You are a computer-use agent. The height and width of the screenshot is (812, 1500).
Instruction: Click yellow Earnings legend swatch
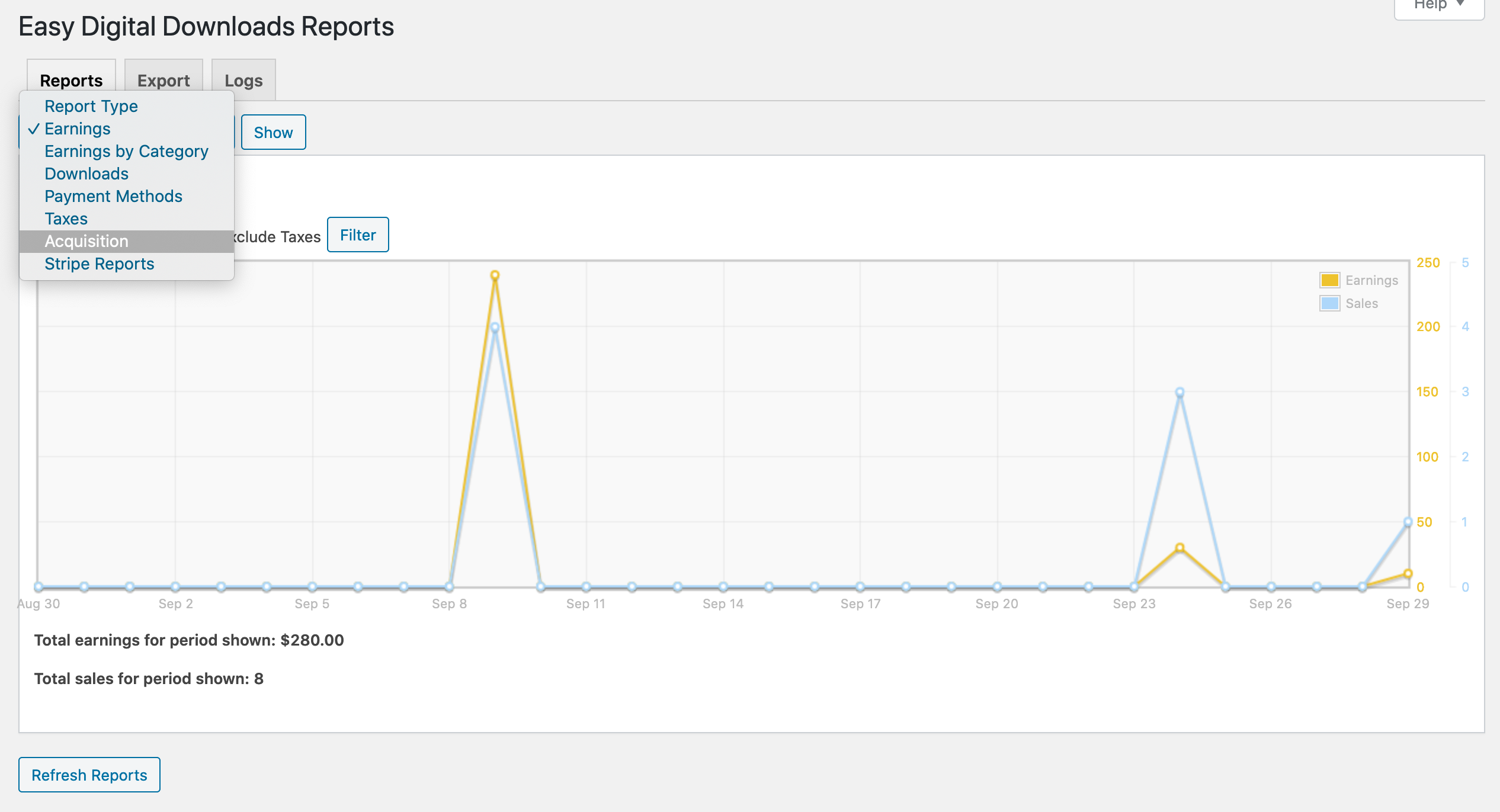click(x=1329, y=280)
